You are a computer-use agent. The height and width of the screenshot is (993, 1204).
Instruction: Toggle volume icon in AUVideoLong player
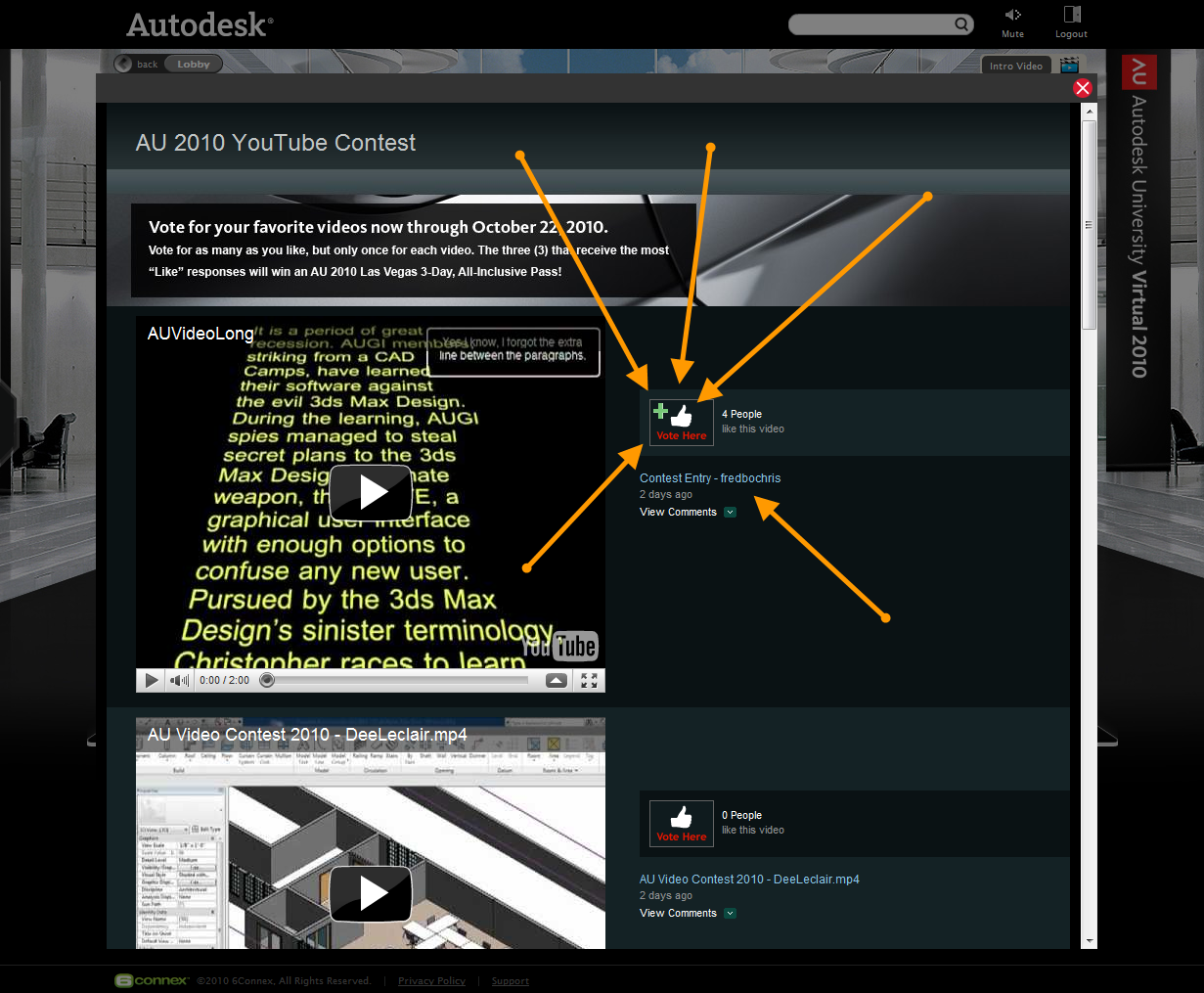(180, 680)
